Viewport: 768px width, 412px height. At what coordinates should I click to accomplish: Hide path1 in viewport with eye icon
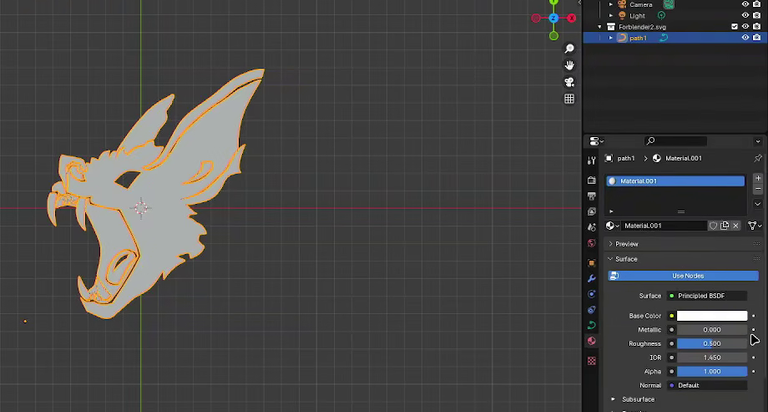pyautogui.click(x=745, y=38)
